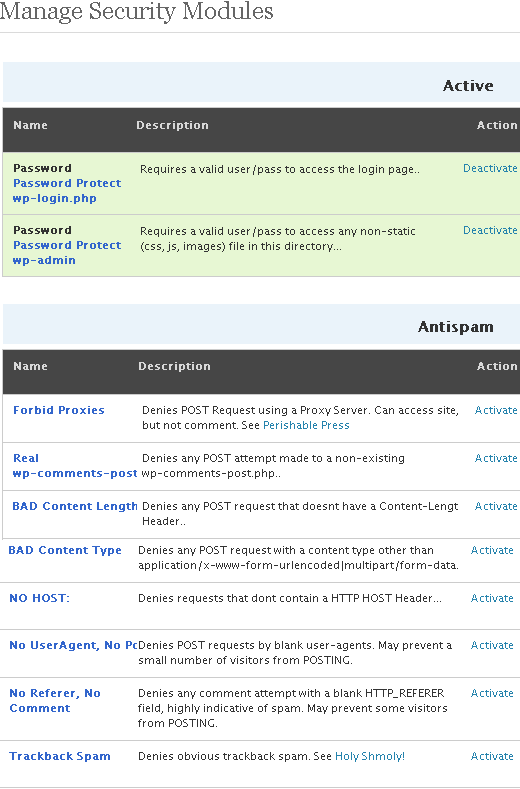Activate the No Referer, No Comment module
Image resolution: width=520 pixels, height=789 pixels.
(492, 693)
